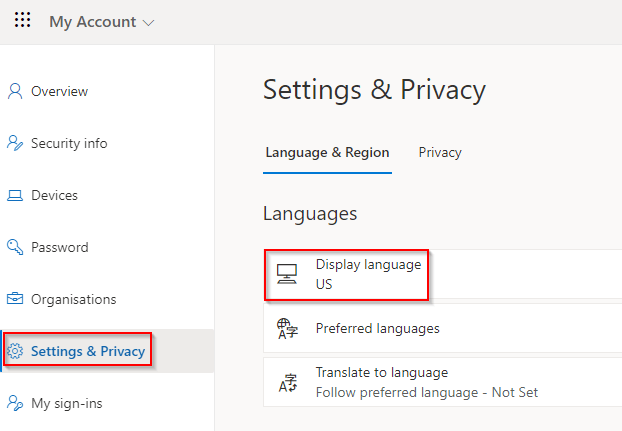The height and width of the screenshot is (431, 622).
Task: Expand the My Account dropdown chevron
Action: (149, 22)
